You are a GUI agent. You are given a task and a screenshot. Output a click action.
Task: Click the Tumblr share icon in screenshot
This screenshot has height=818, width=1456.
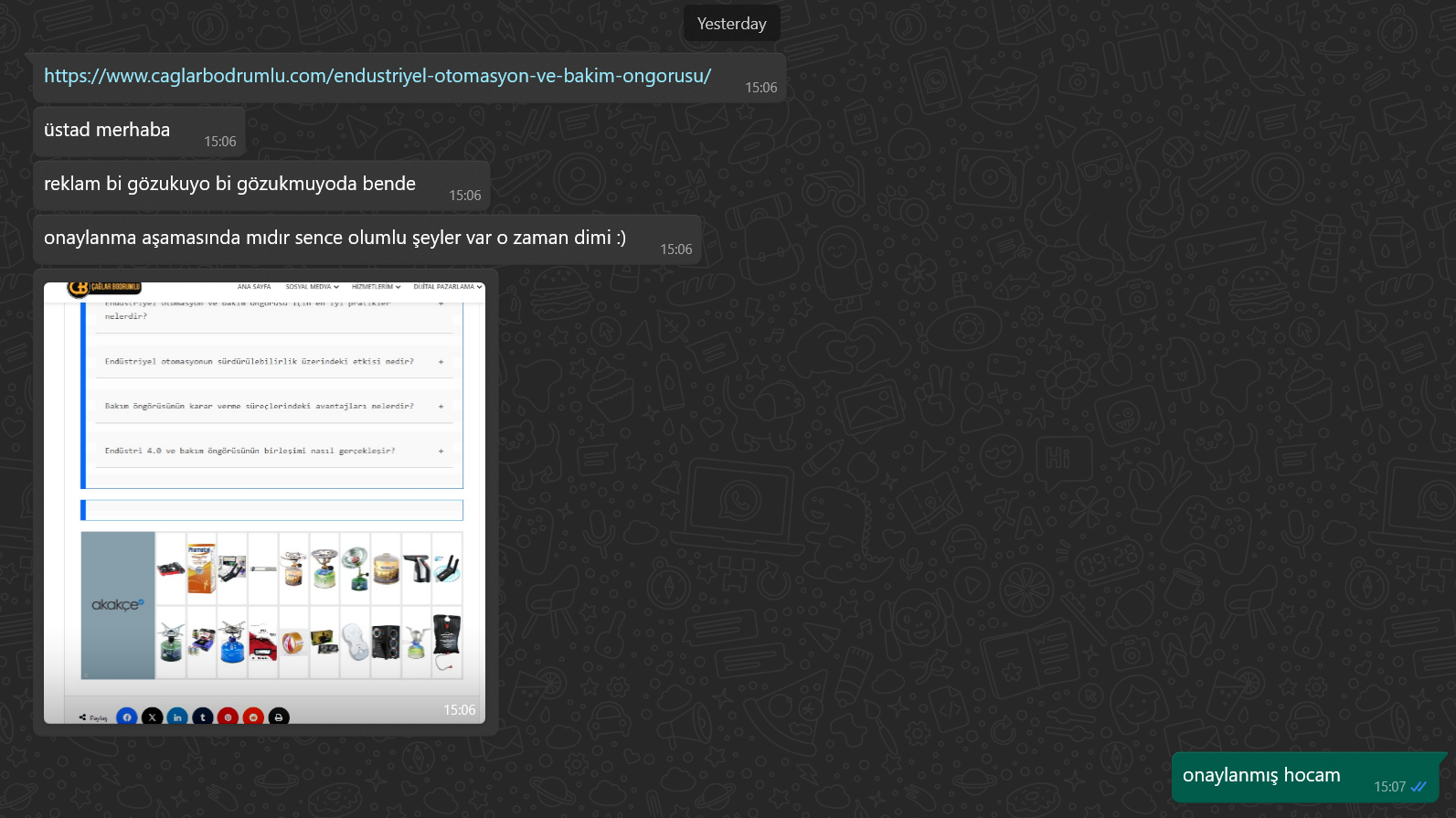[203, 717]
